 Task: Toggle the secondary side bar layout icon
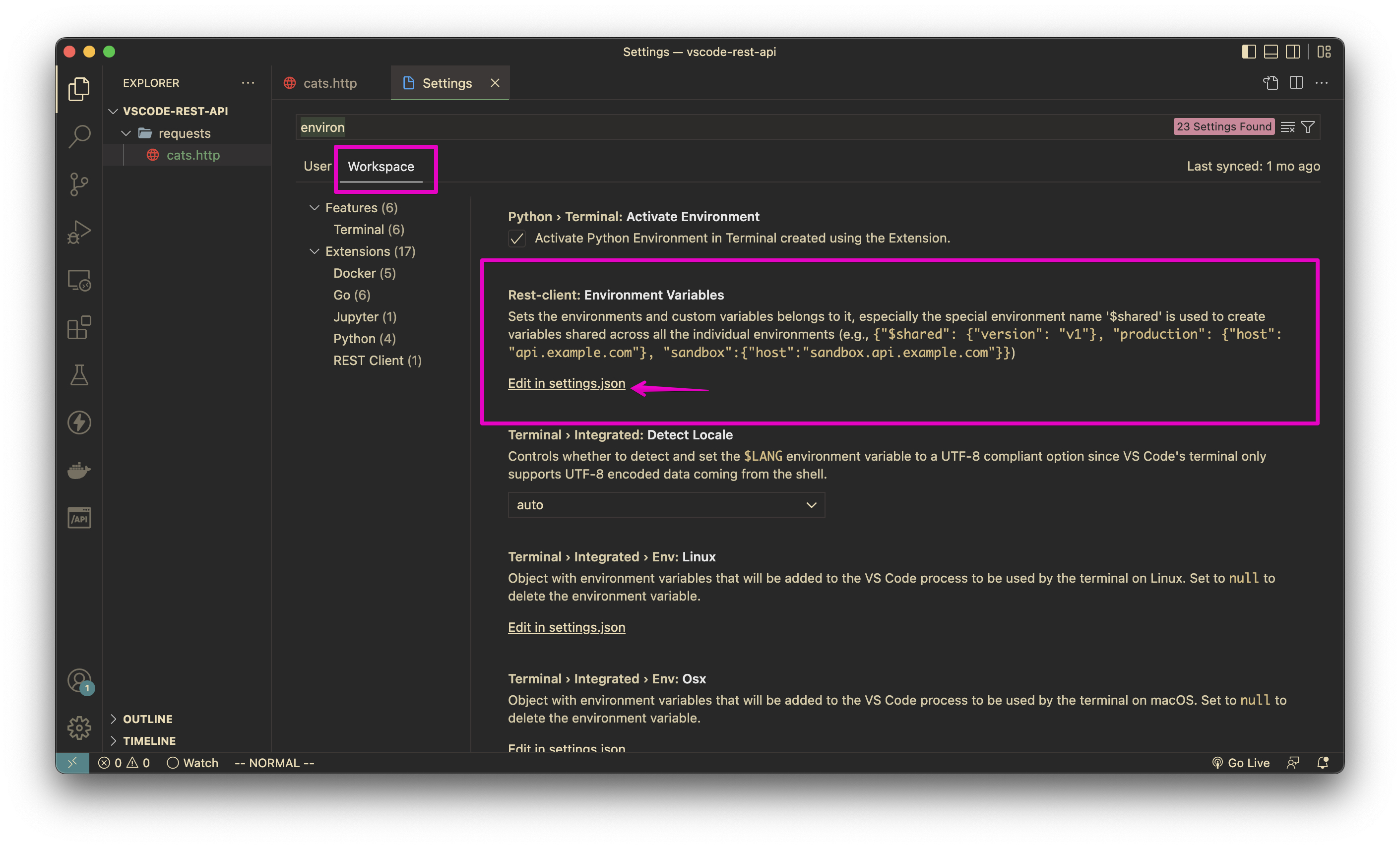[x=1293, y=52]
